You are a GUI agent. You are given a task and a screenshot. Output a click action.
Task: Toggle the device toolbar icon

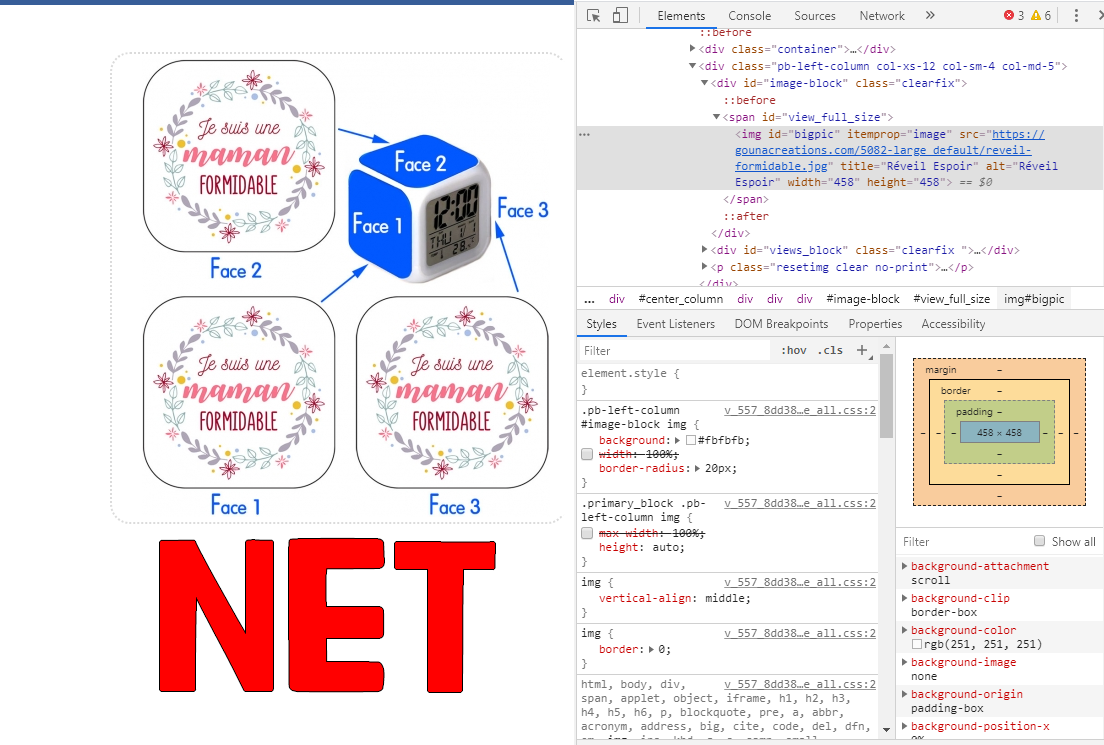tap(620, 15)
